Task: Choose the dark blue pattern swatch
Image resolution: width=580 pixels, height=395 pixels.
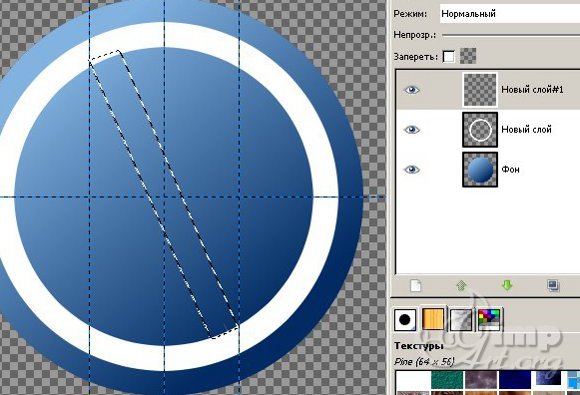Action: (515, 380)
